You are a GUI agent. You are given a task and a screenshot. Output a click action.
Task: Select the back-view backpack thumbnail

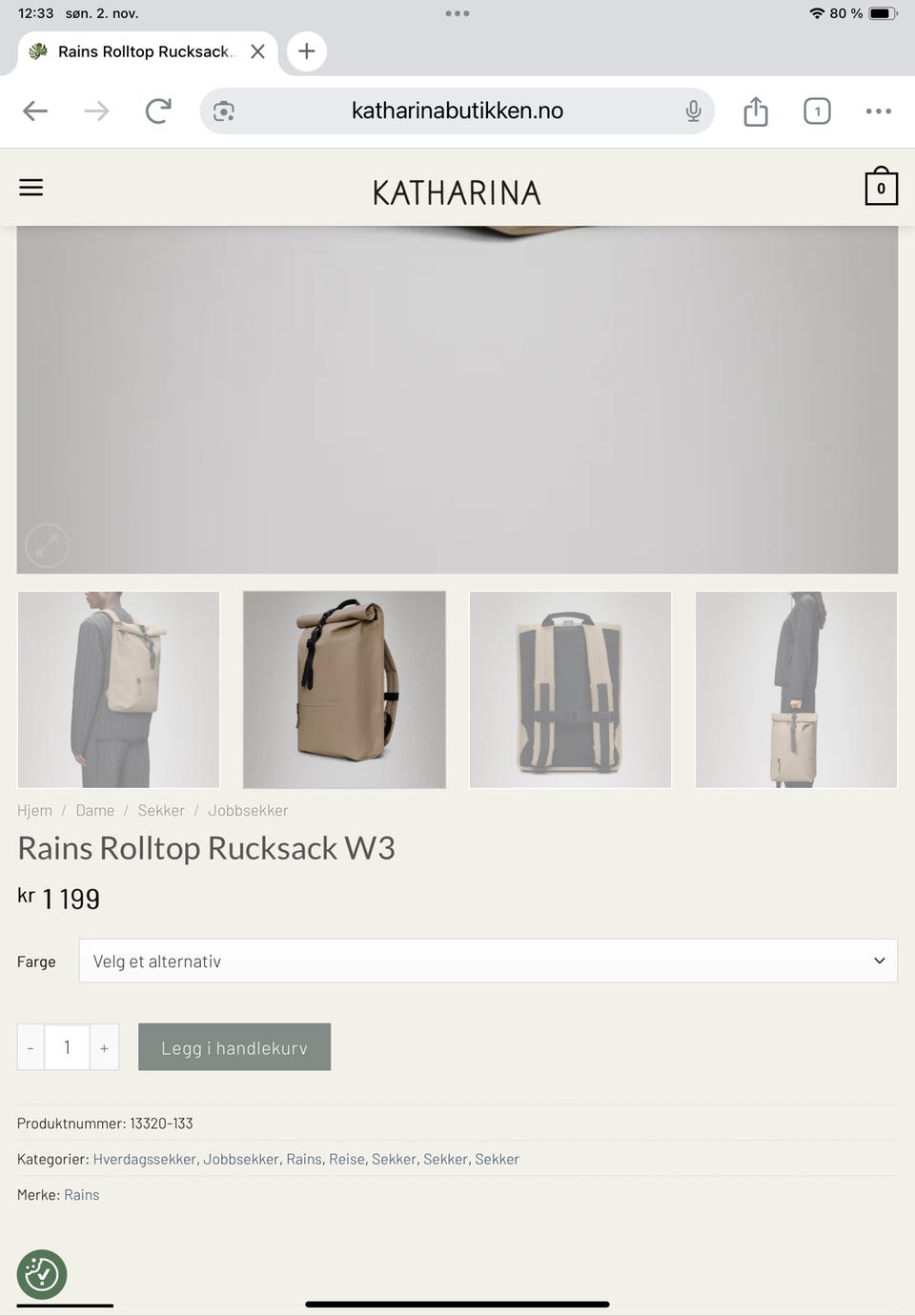click(570, 690)
